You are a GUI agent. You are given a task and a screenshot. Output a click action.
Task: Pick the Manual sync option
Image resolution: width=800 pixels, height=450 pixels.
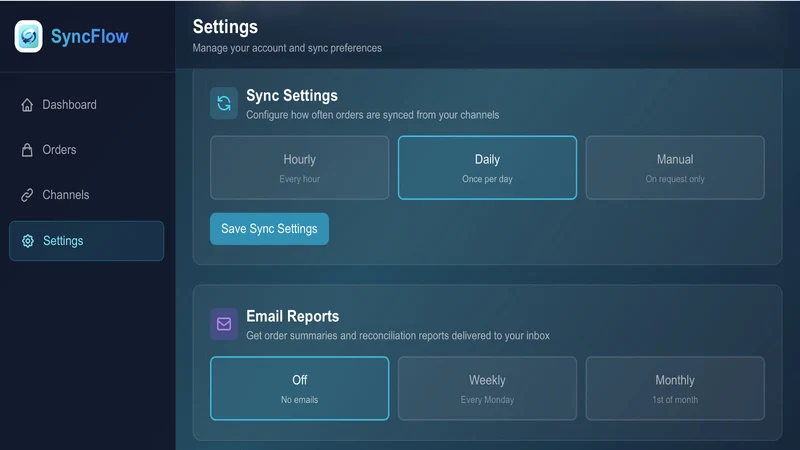675,167
